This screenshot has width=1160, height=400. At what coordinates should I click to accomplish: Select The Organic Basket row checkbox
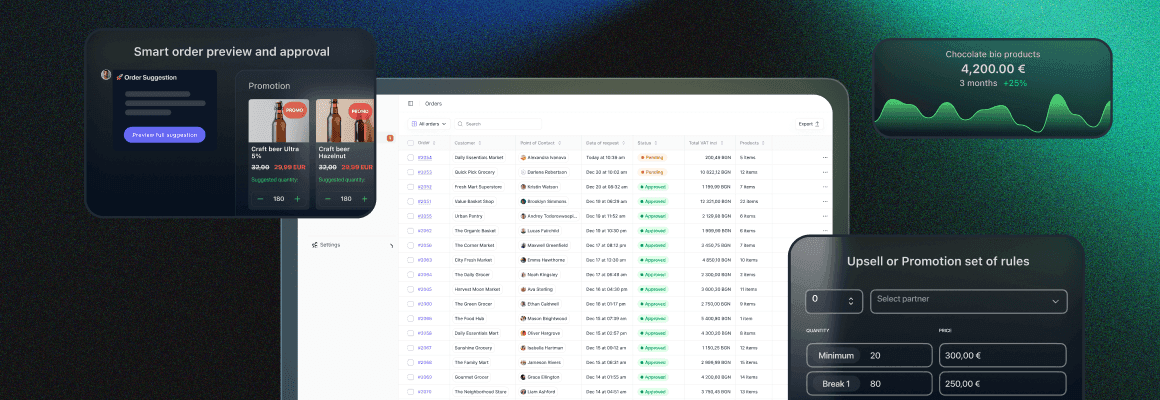coord(411,231)
